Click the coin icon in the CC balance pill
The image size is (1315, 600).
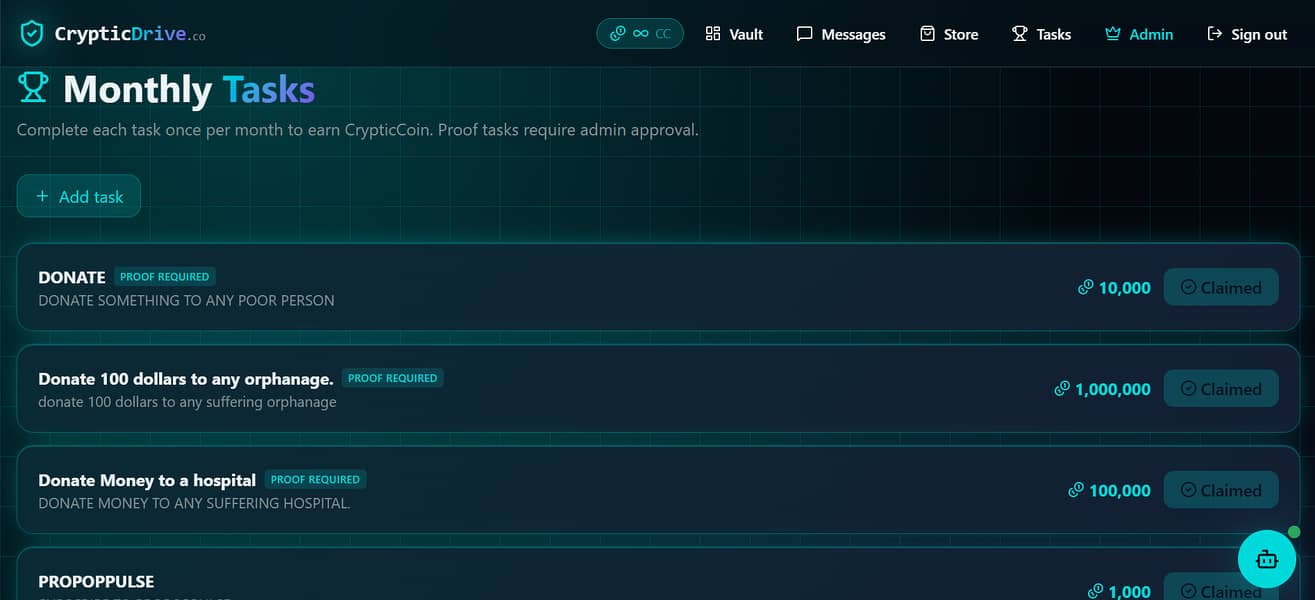[617, 33]
